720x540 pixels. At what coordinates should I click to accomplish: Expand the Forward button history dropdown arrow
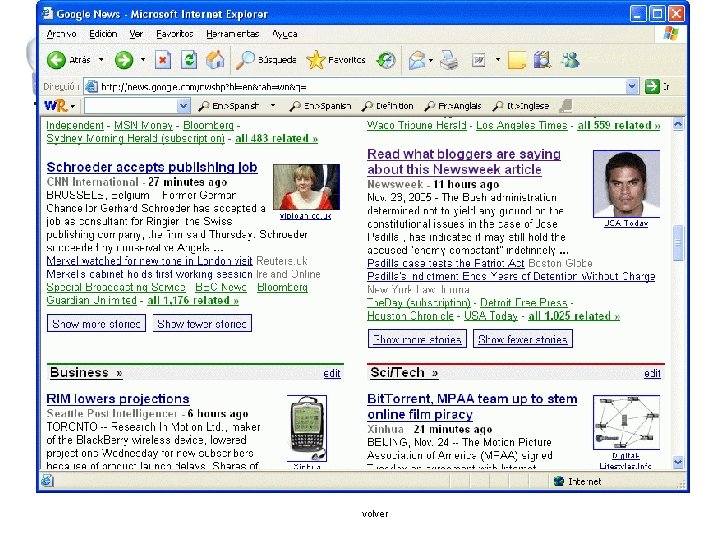[x=143, y=60]
